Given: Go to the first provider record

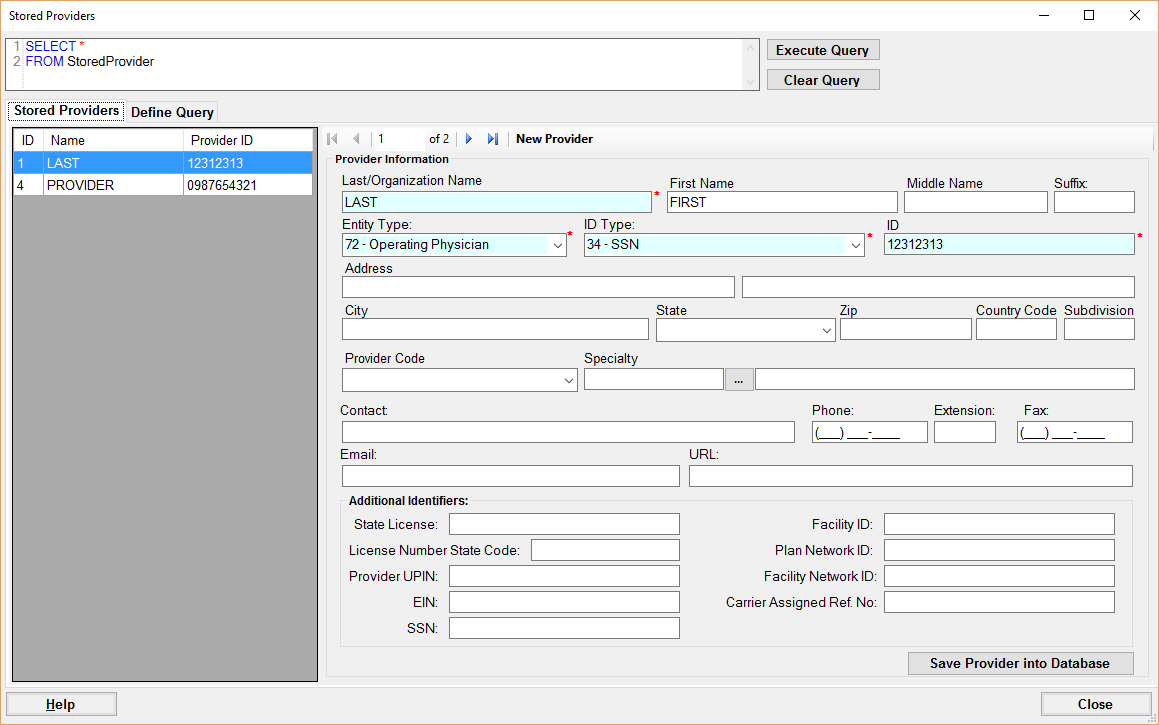Looking at the screenshot, I should pos(333,139).
